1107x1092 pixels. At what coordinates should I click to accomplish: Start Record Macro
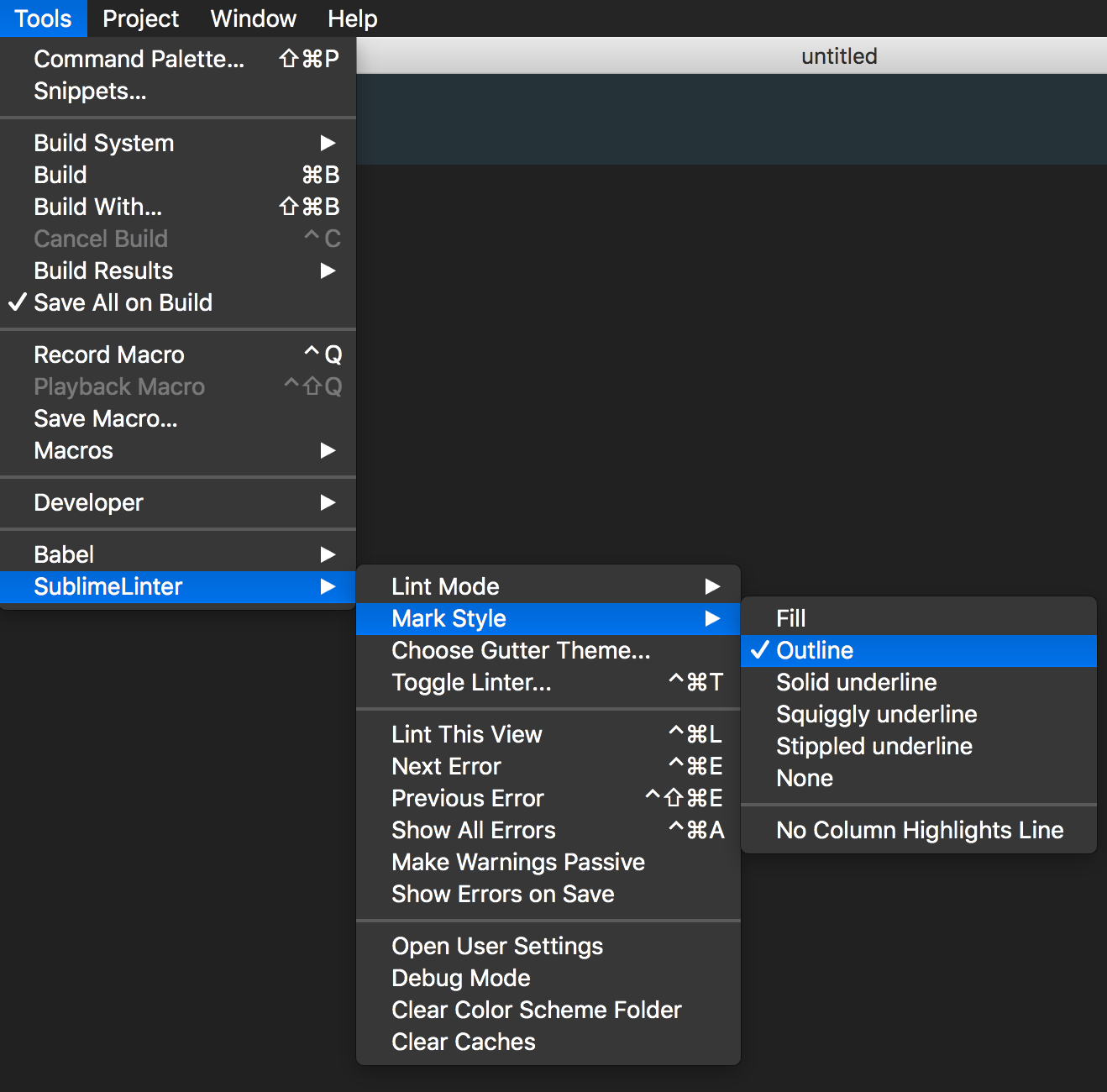178,354
